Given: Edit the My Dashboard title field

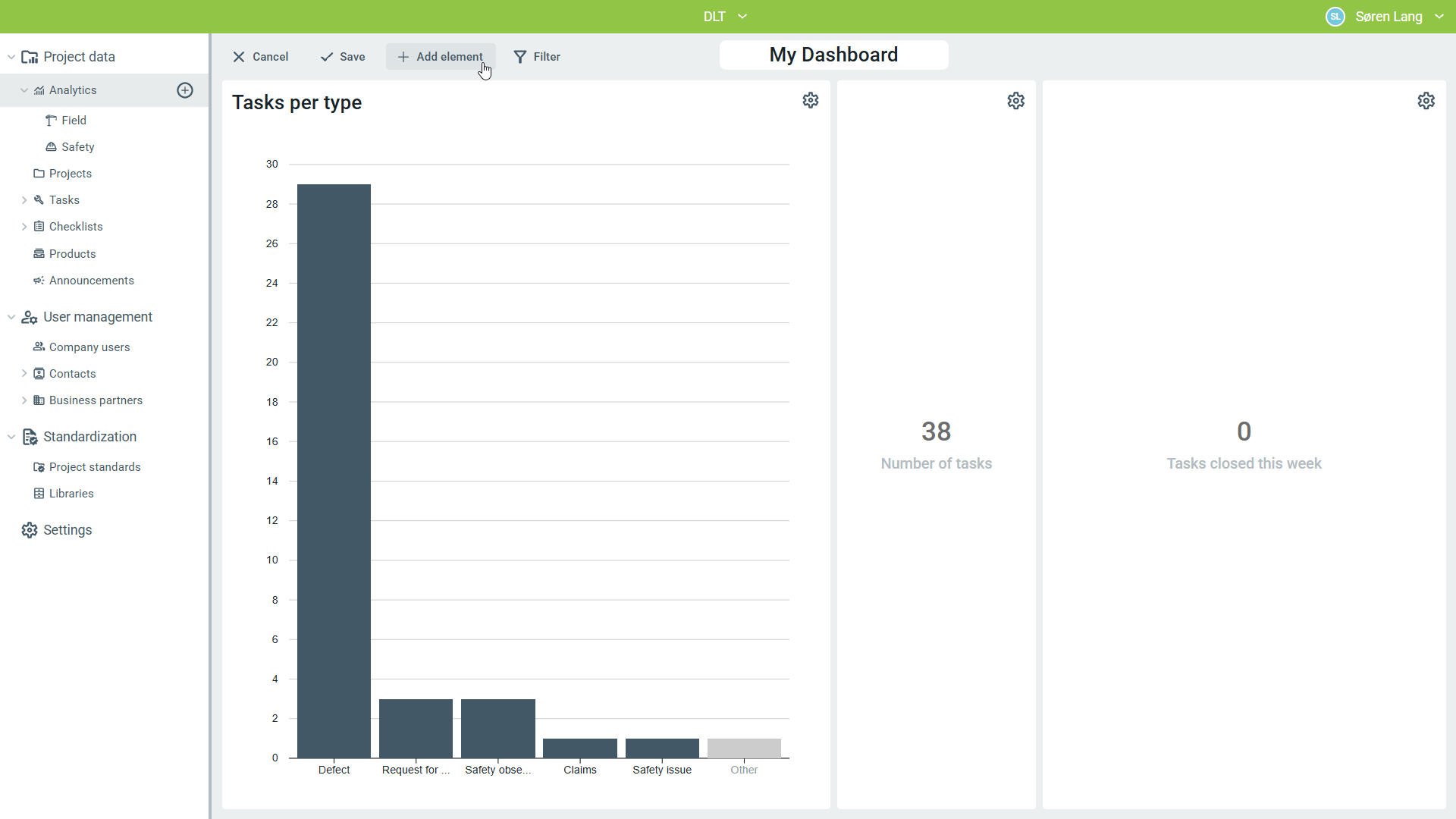Looking at the screenshot, I should pos(833,55).
